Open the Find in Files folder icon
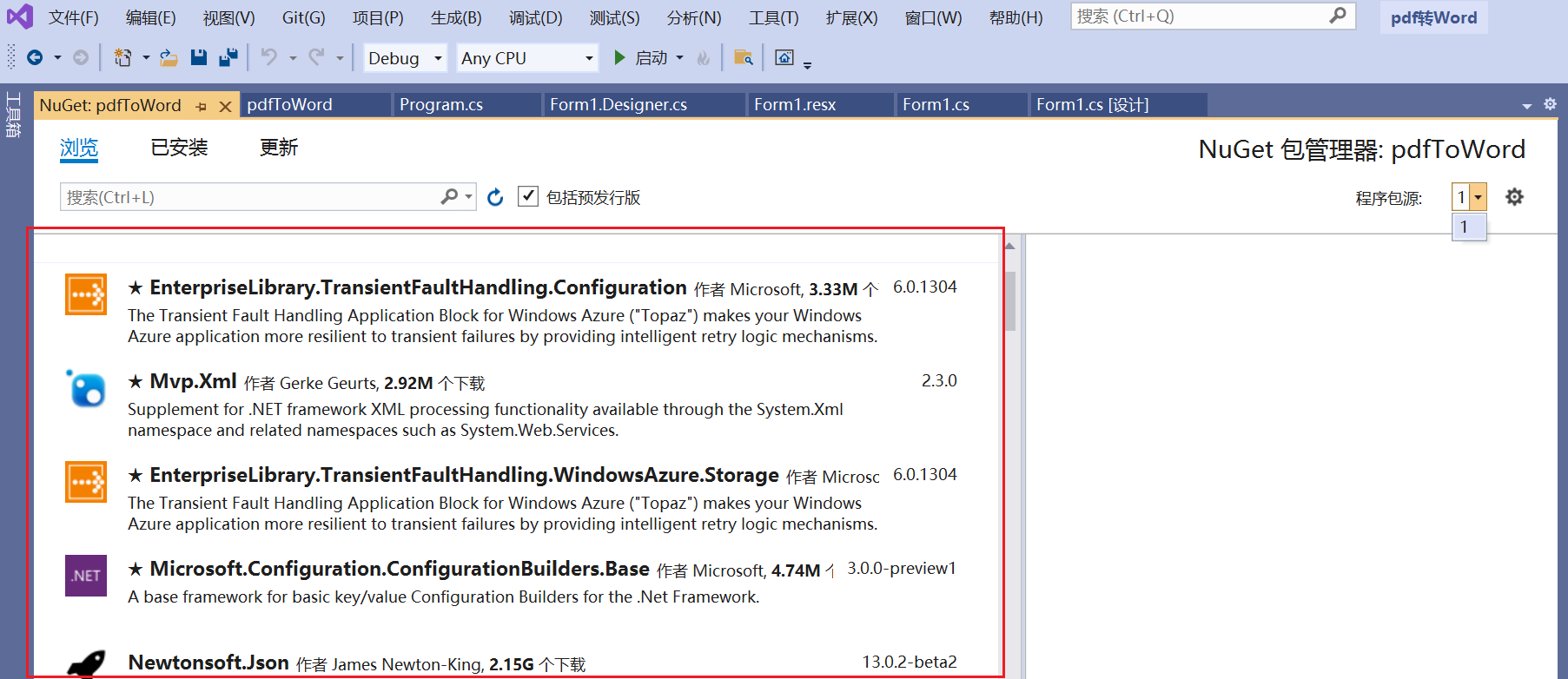Image resolution: width=1568 pixels, height=679 pixels. [x=744, y=57]
